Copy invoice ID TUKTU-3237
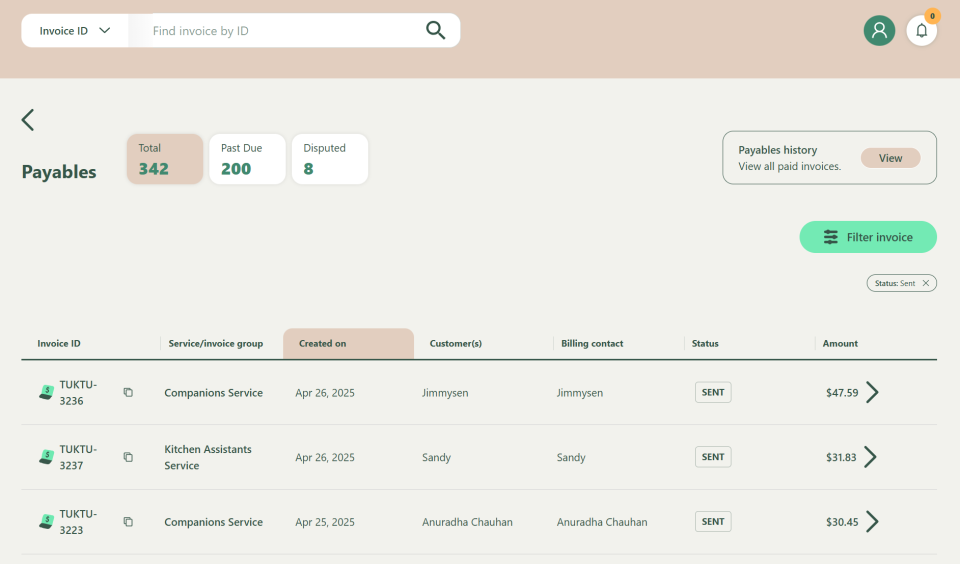 click(x=128, y=457)
